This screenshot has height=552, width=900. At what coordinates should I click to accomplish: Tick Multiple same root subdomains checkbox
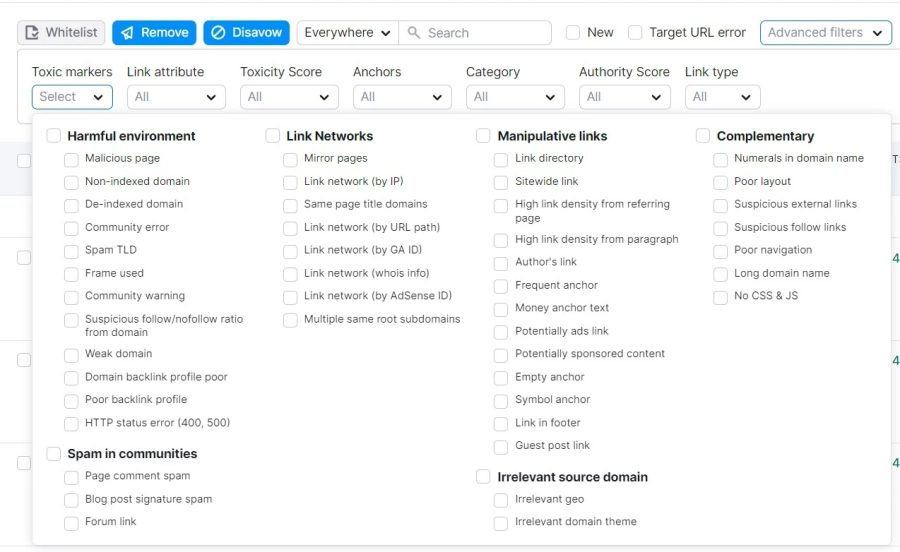coord(290,320)
